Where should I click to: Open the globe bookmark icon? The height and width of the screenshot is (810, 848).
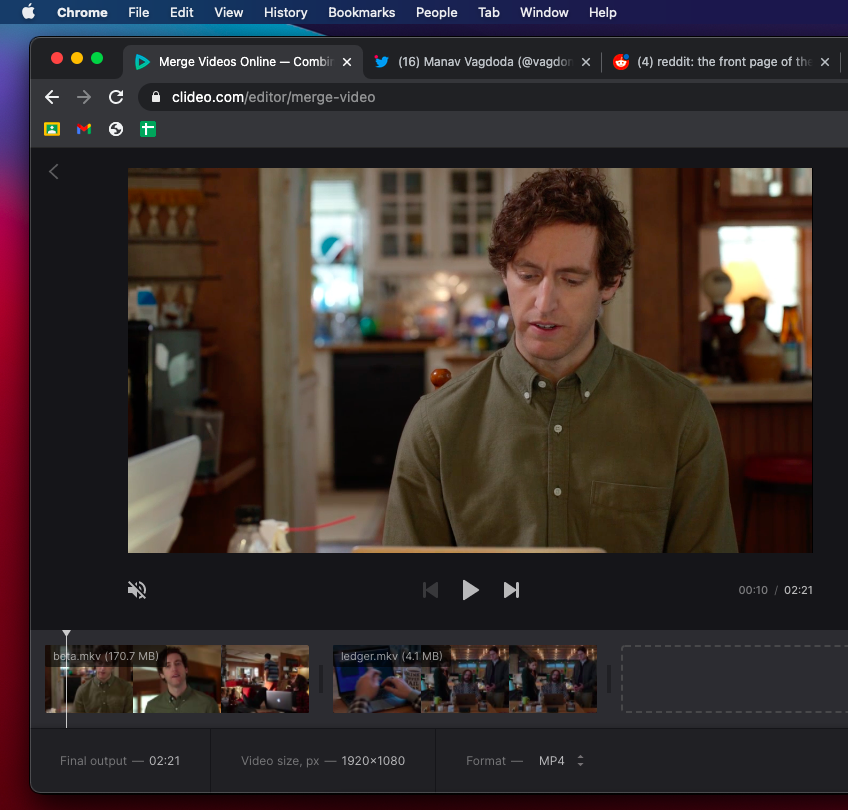coord(116,129)
